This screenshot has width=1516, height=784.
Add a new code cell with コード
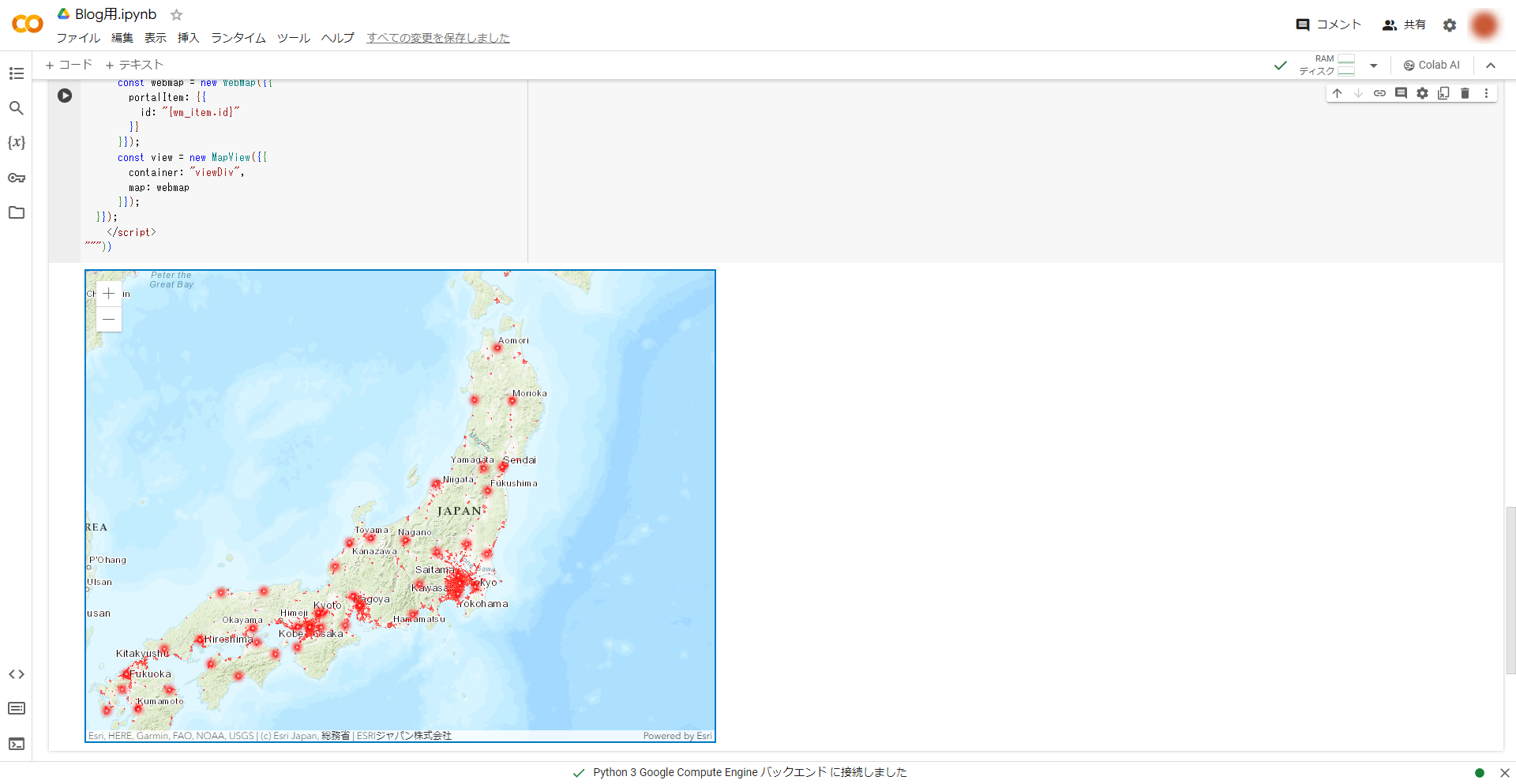[69, 65]
